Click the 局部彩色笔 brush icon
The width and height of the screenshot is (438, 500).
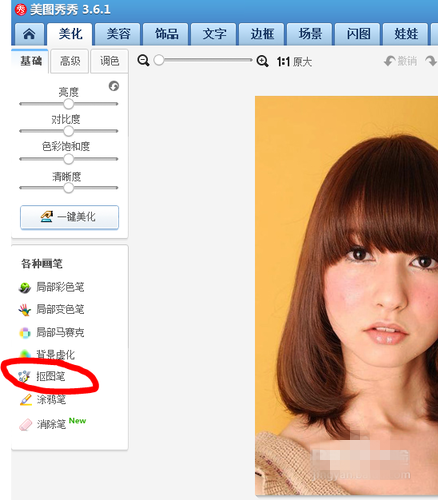[x=25, y=287]
